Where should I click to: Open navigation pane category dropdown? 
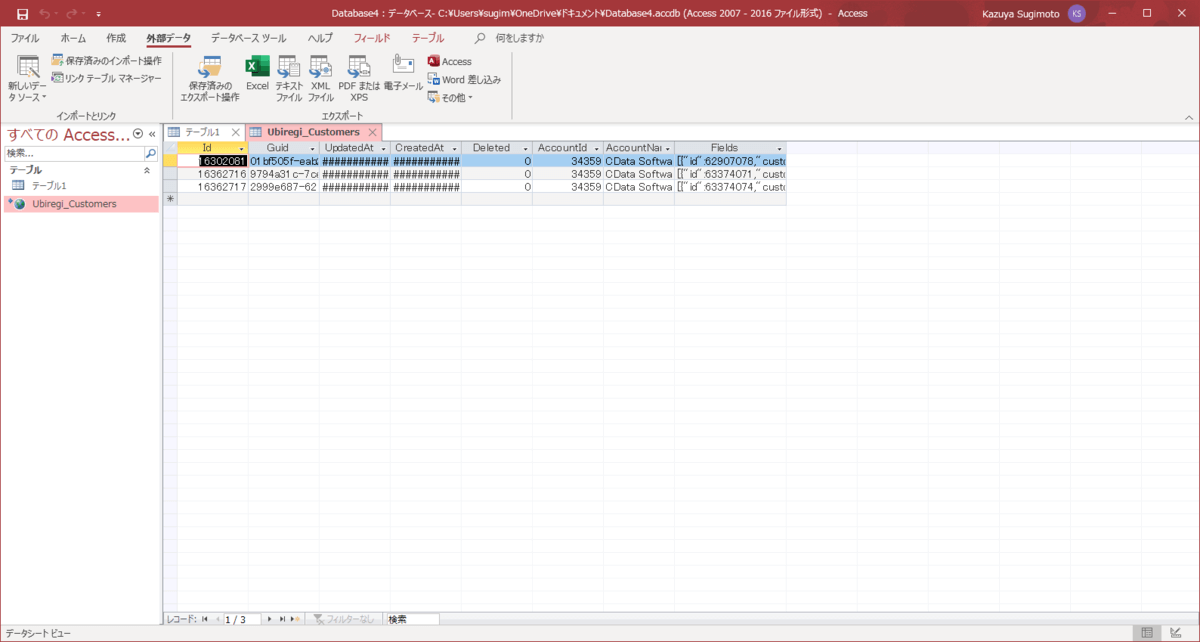tap(138, 133)
